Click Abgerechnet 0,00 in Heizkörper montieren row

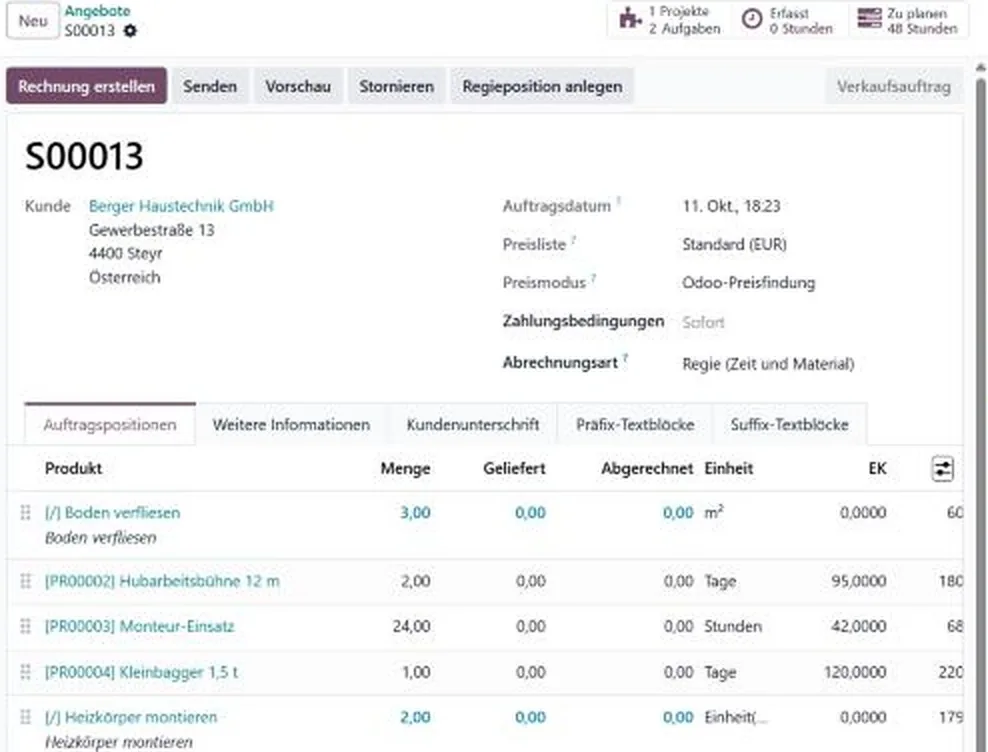click(x=678, y=717)
